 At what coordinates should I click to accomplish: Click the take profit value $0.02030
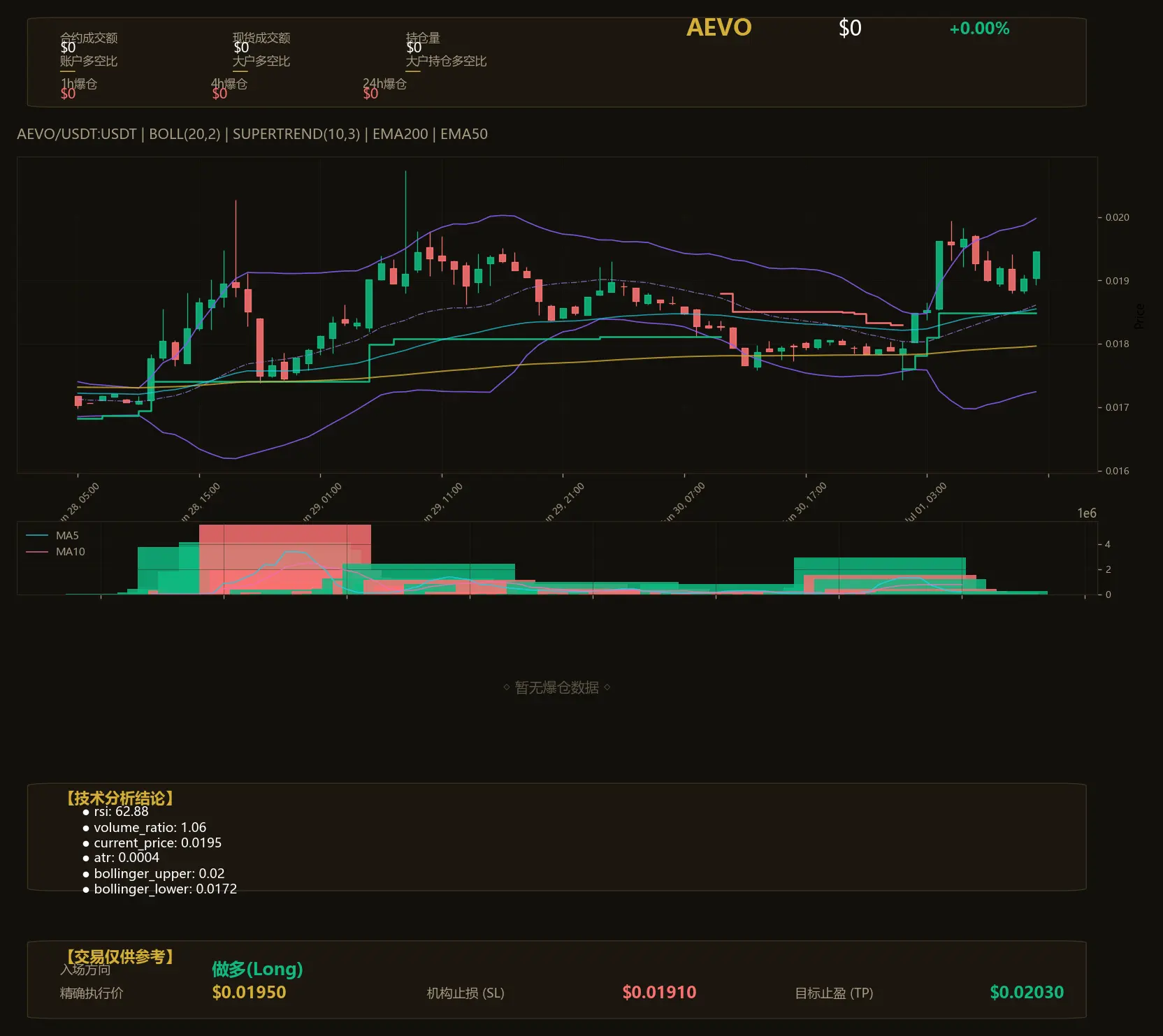(x=1027, y=993)
